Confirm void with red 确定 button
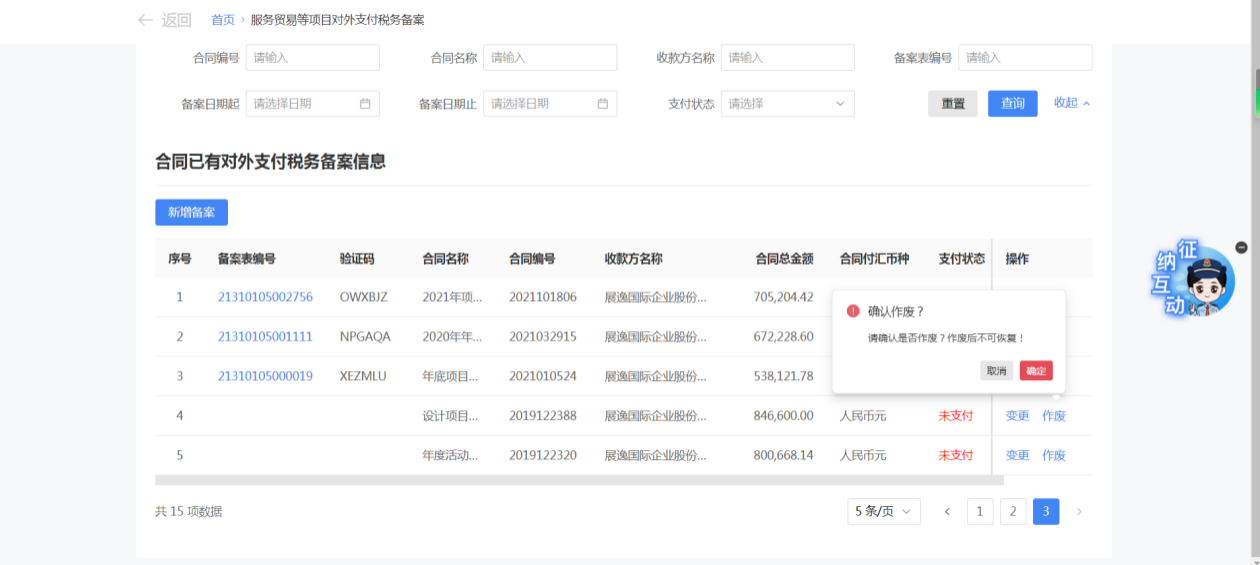 pyautogui.click(x=1036, y=371)
